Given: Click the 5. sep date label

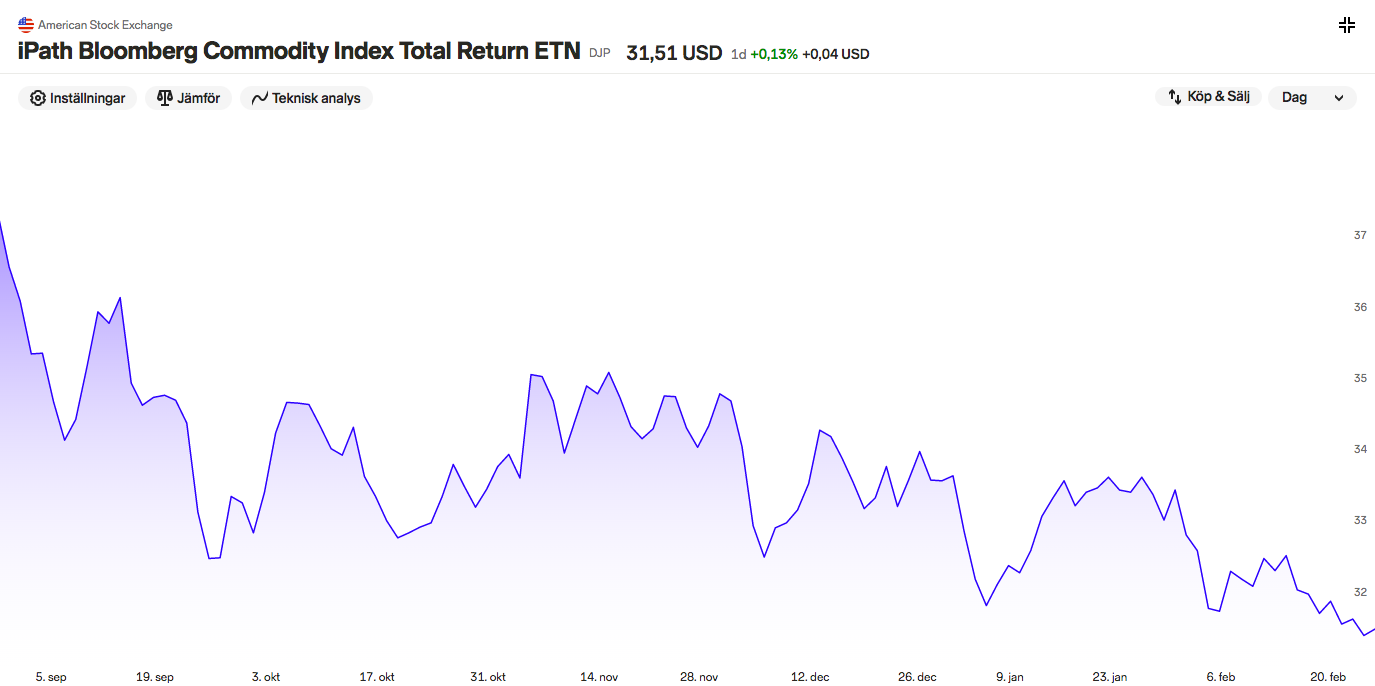Looking at the screenshot, I should (51, 677).
